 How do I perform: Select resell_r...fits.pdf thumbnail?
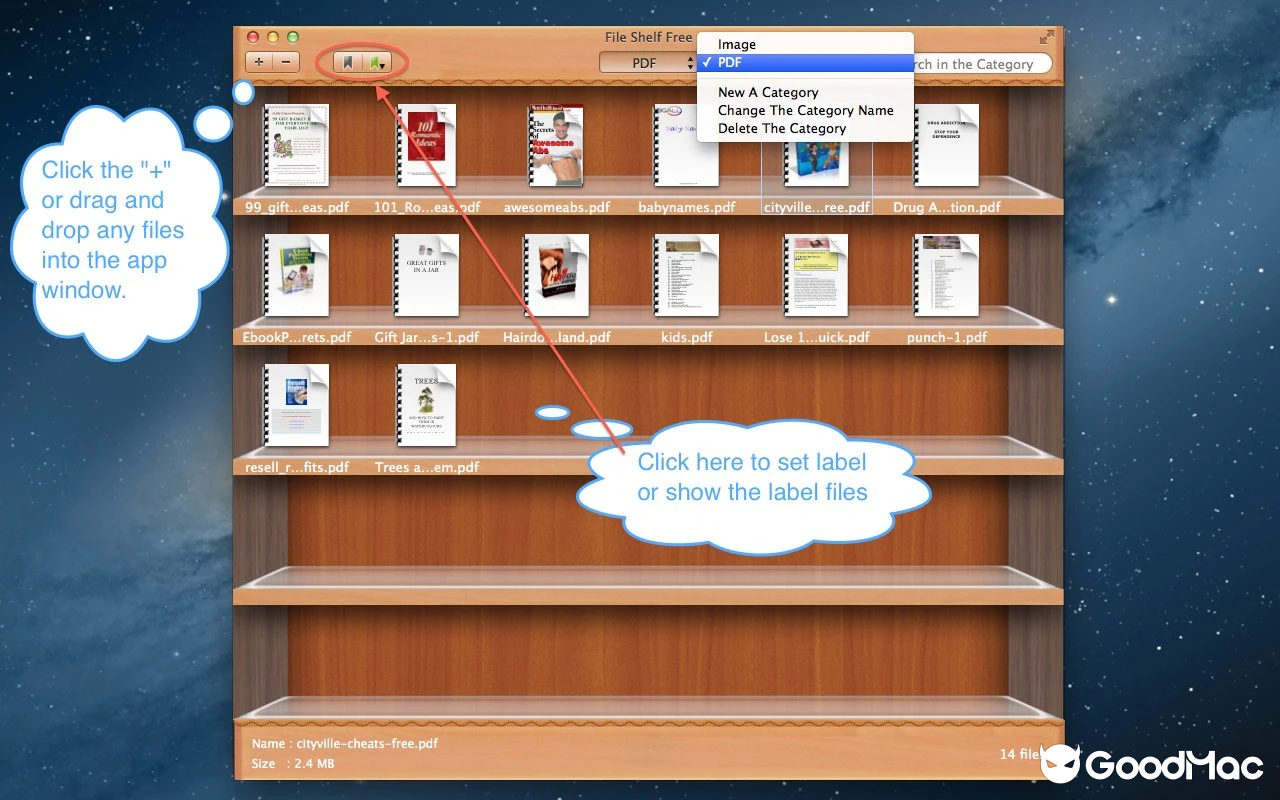[296, 405]
